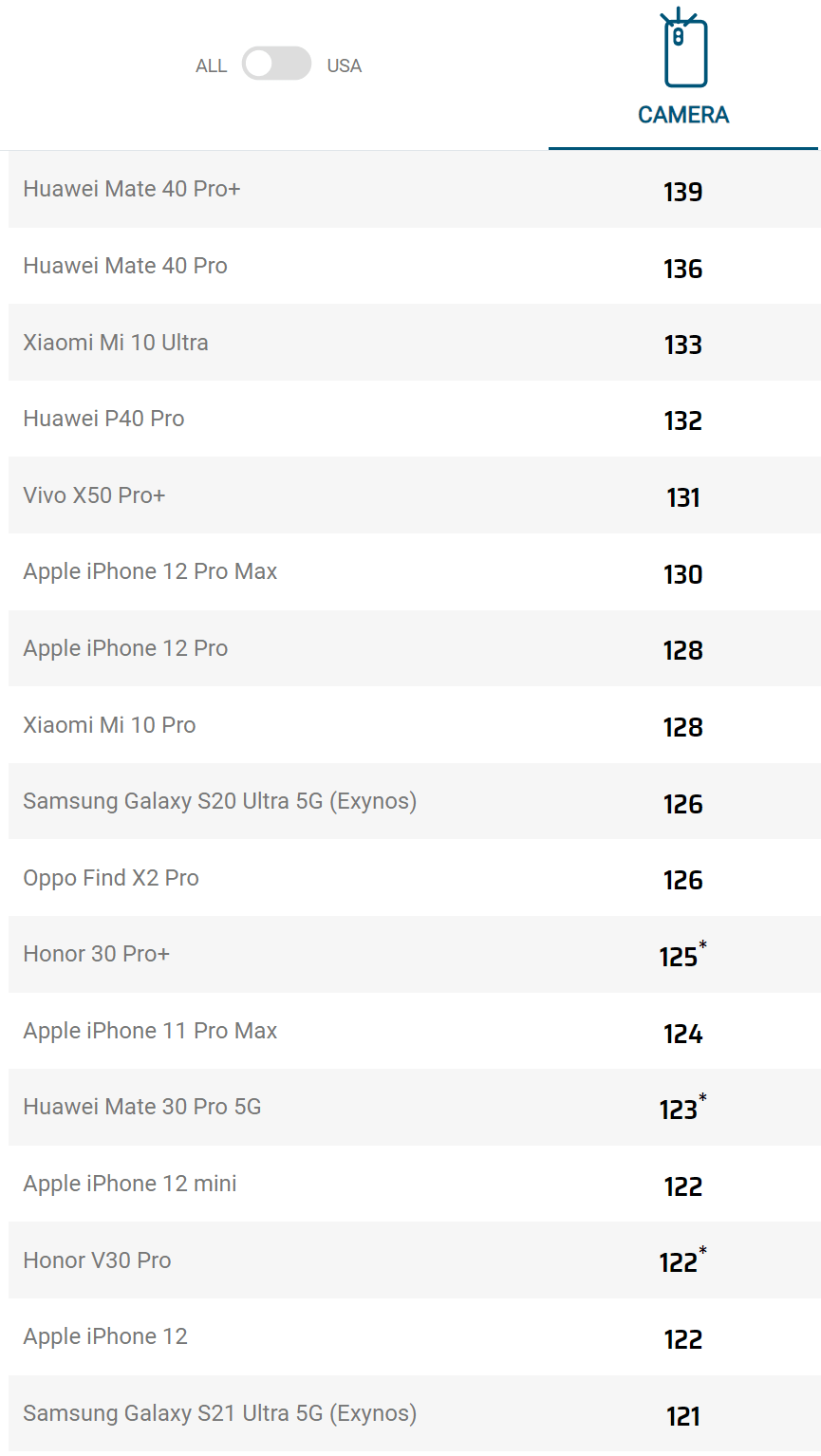
Task: Click Huawei Mate 30 Pro 5G score 123
Action: tap(680, 1109)
